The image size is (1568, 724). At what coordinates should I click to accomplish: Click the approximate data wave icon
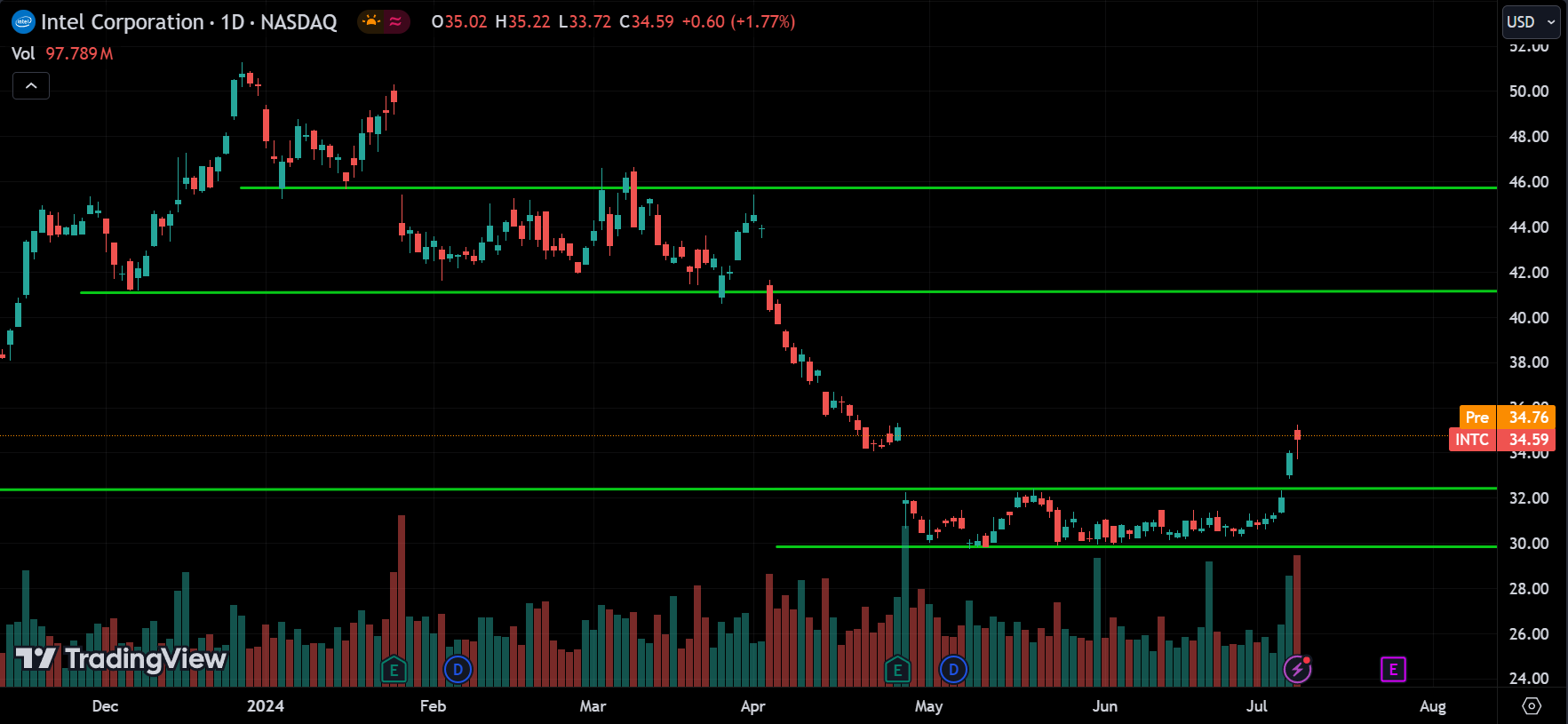point(395,21)
